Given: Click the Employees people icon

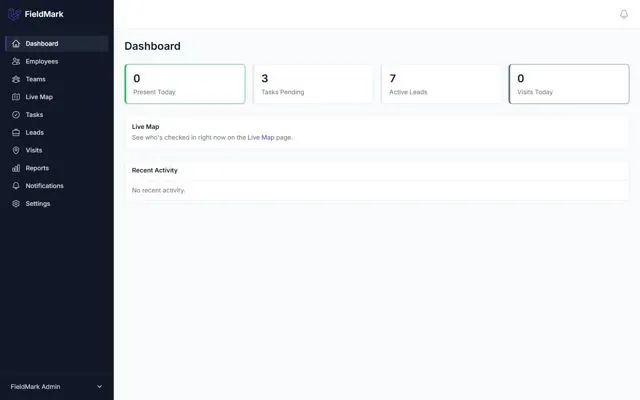Looking at the screenshot, I should 16,61.
